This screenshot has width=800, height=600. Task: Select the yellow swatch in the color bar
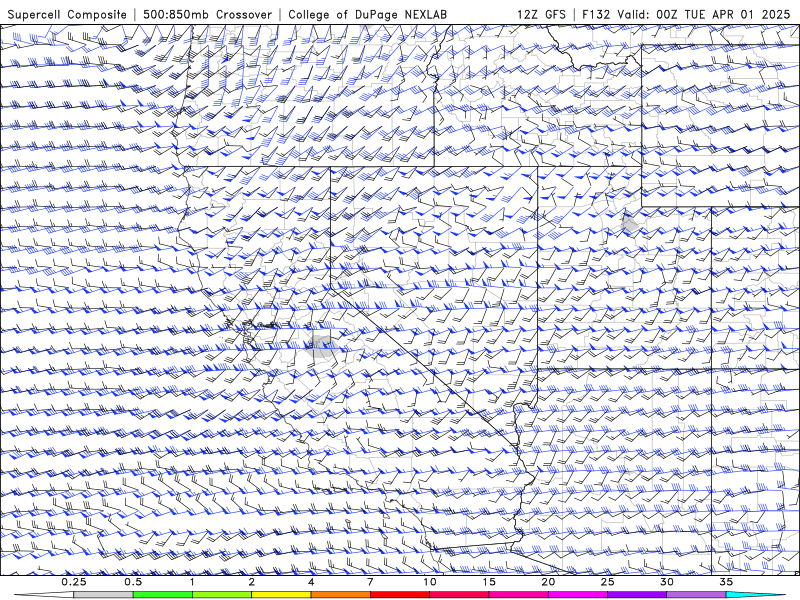pyautogui.click(x=281, y=595)
